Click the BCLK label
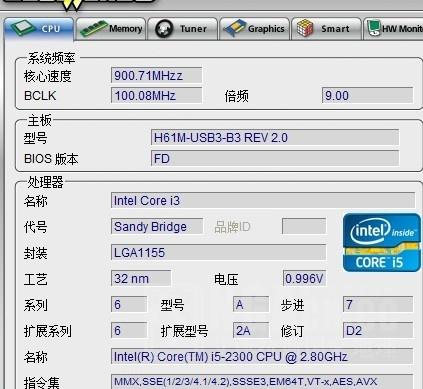The image size is (423, 389). (x=40, y=96)
